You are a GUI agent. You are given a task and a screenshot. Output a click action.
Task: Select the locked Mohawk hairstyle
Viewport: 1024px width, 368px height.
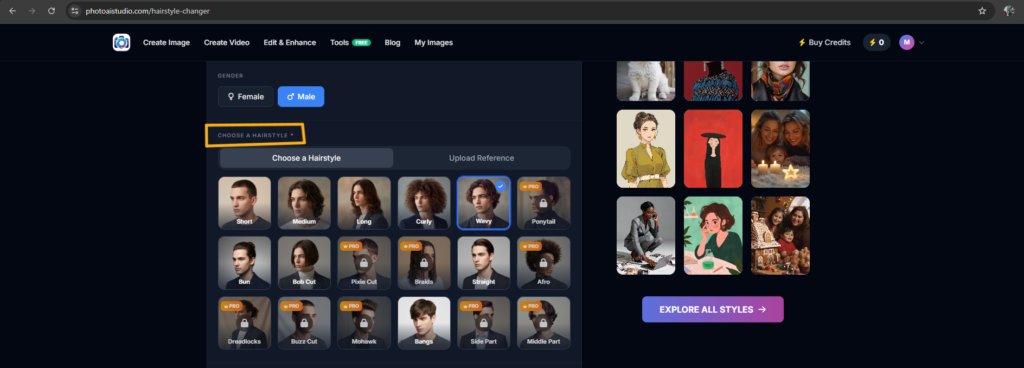364,323
